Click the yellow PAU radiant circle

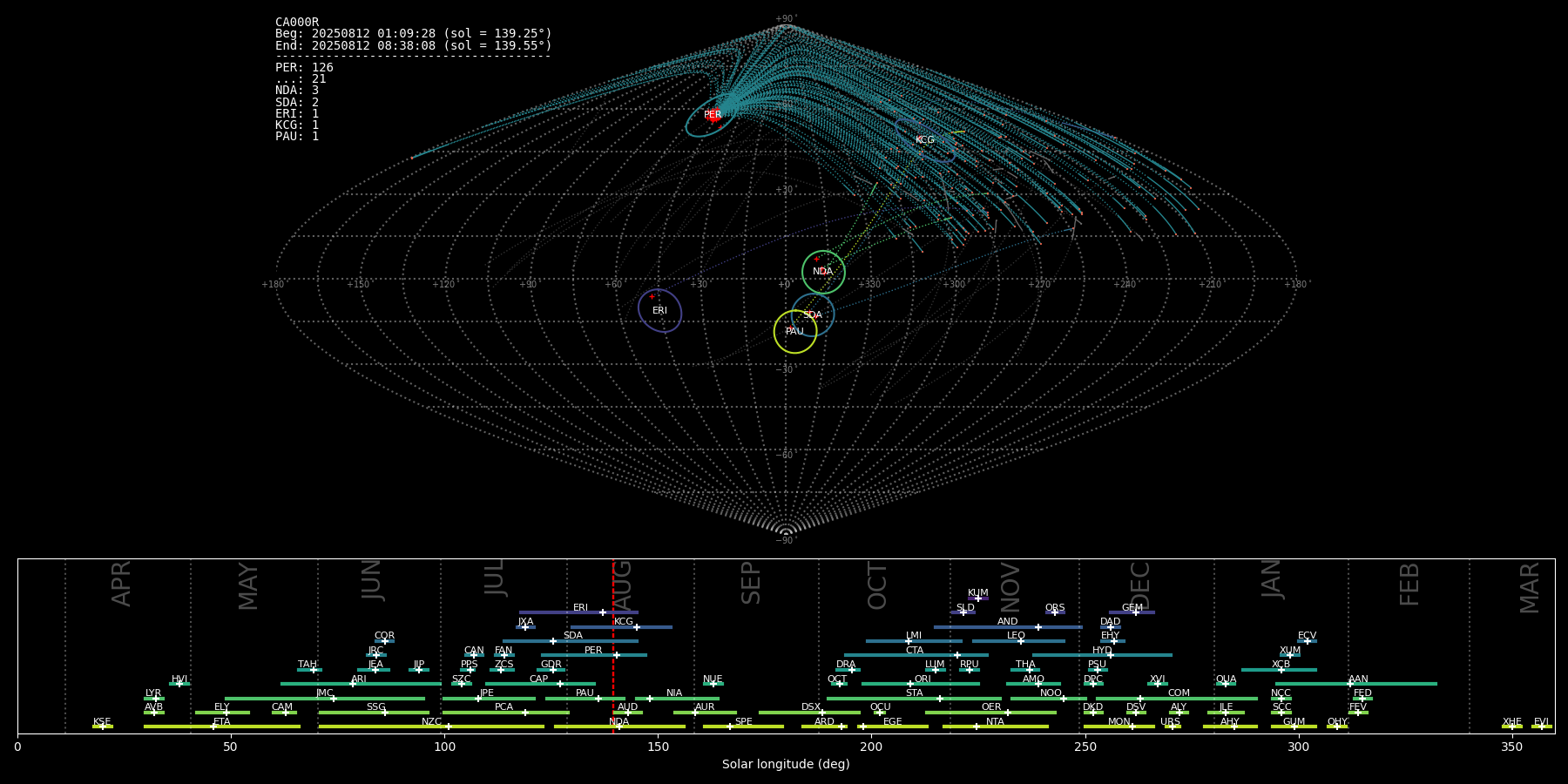click(x=795, y=332)
